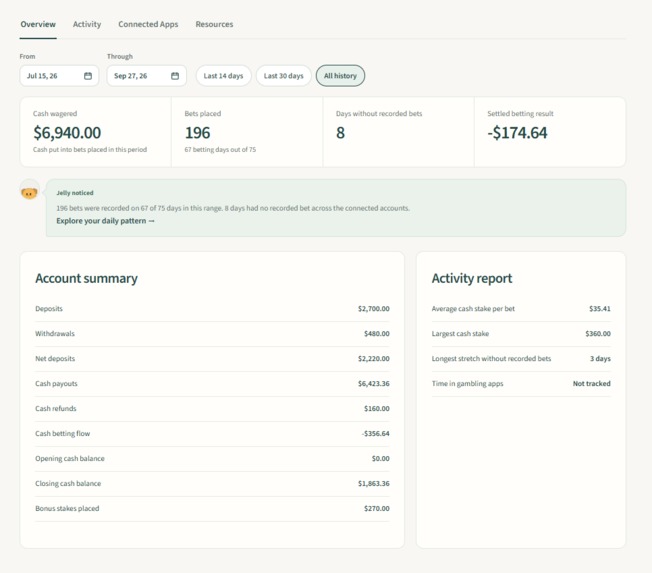Click the $360.00 largest stake value

pyautogui.click(x=598, y=333)
